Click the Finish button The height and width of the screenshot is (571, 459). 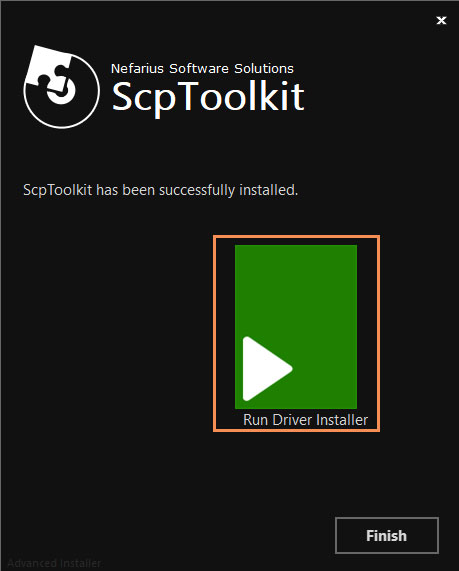point(387,535)
